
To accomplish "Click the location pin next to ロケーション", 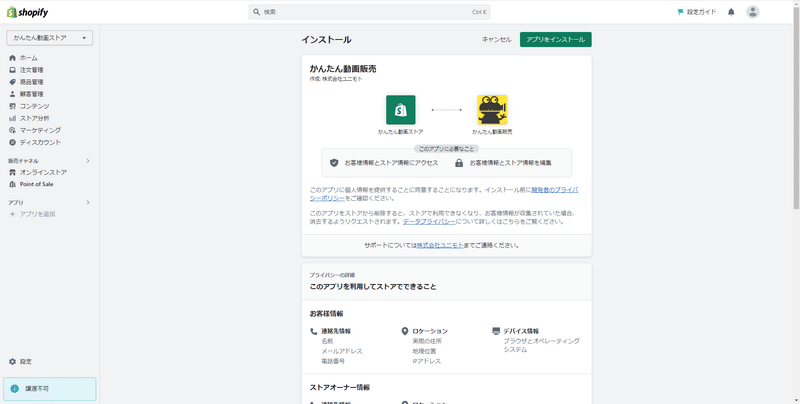I will tap(405, 331).
